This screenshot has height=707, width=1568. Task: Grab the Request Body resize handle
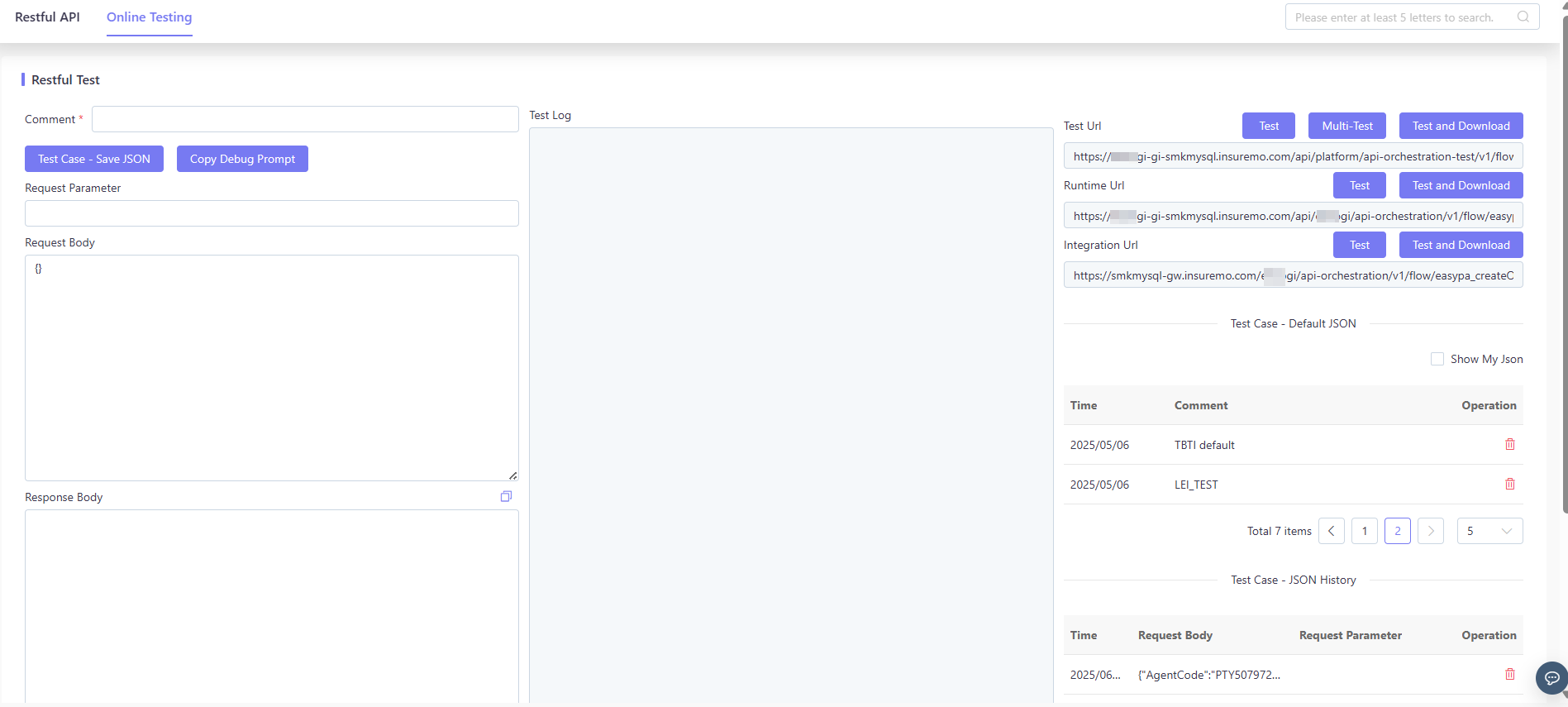(x=513, y=475)
